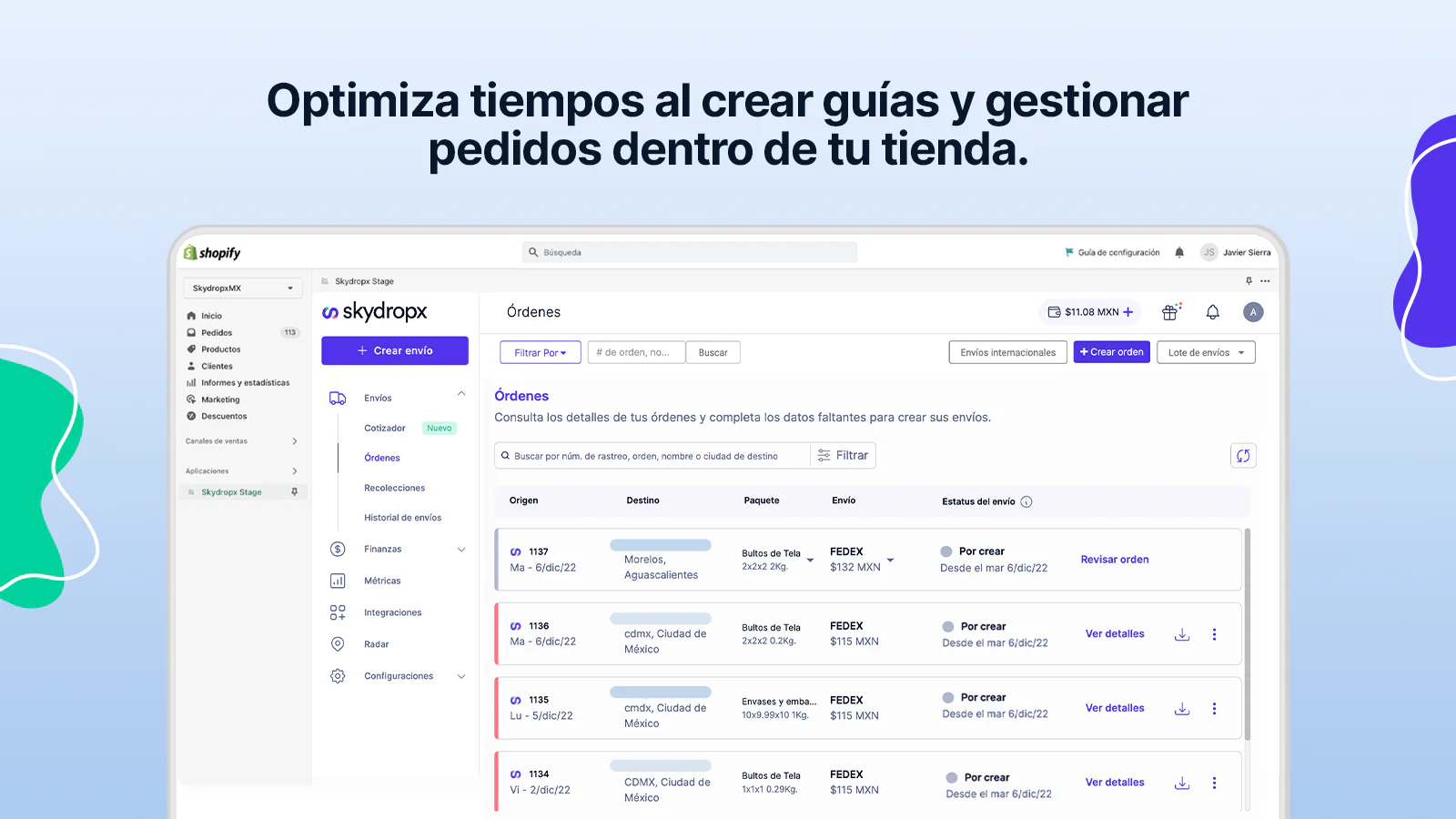Open Pedidos in Shopify sidebar
1456x819 pixels.
pyautogui.click(x=217, y=333)
